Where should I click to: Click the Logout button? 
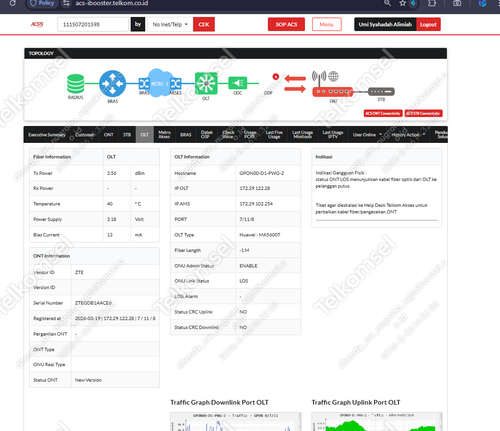click(428, 24)
